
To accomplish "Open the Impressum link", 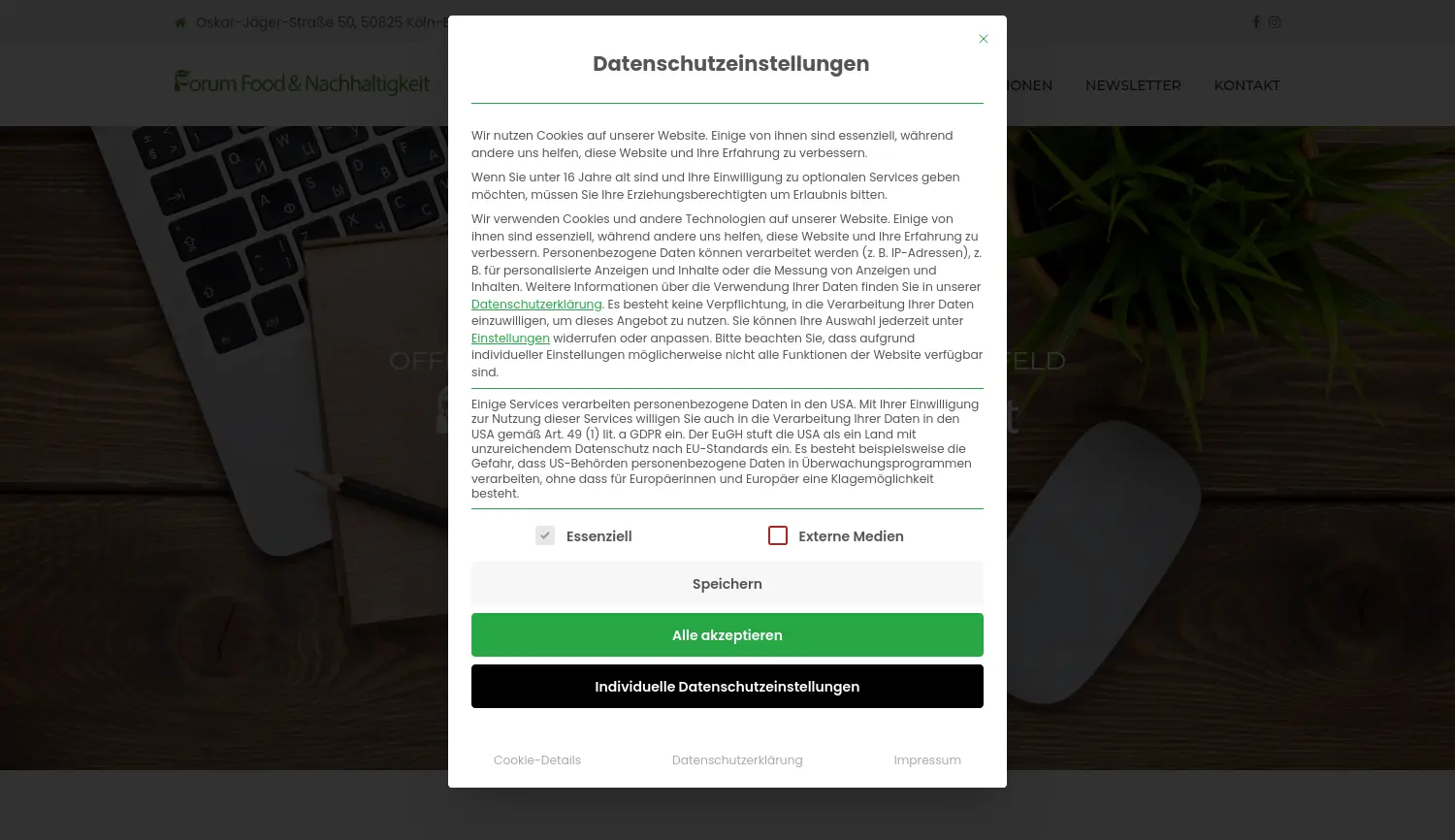I will click(x=927, y=760).
